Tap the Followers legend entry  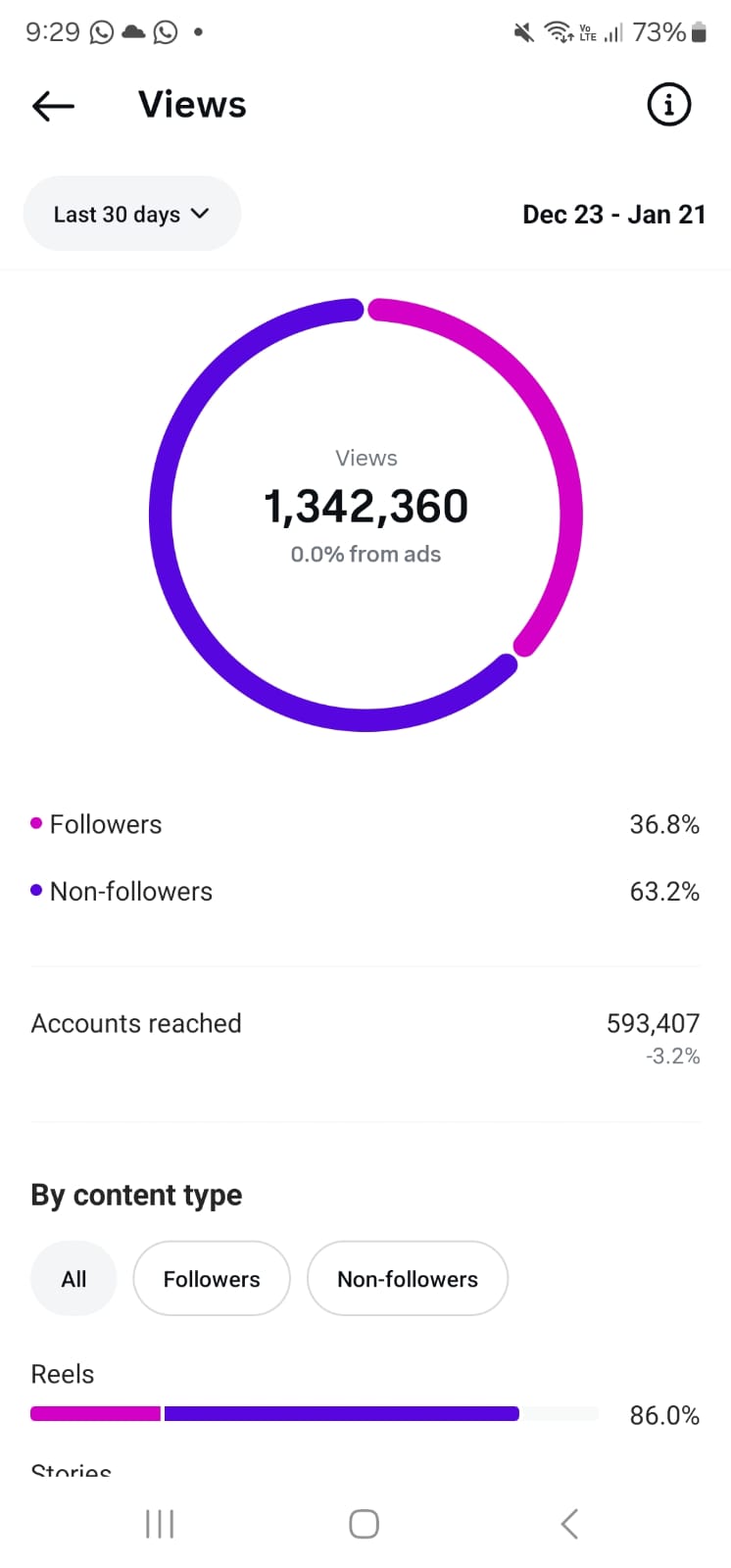(x=106, y=824)
